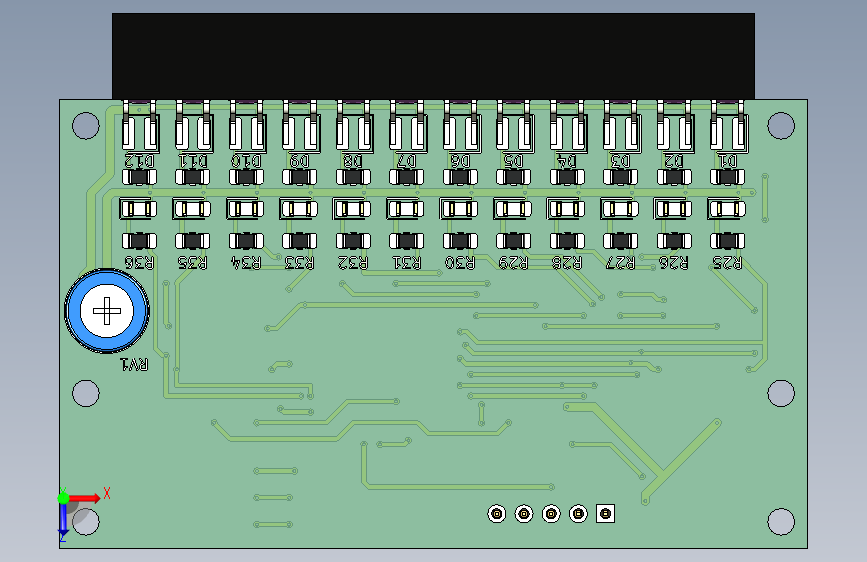Click the R34 silkscreen label
The height and width of the screenshot is (562, 867).
(x=246, y=263)
